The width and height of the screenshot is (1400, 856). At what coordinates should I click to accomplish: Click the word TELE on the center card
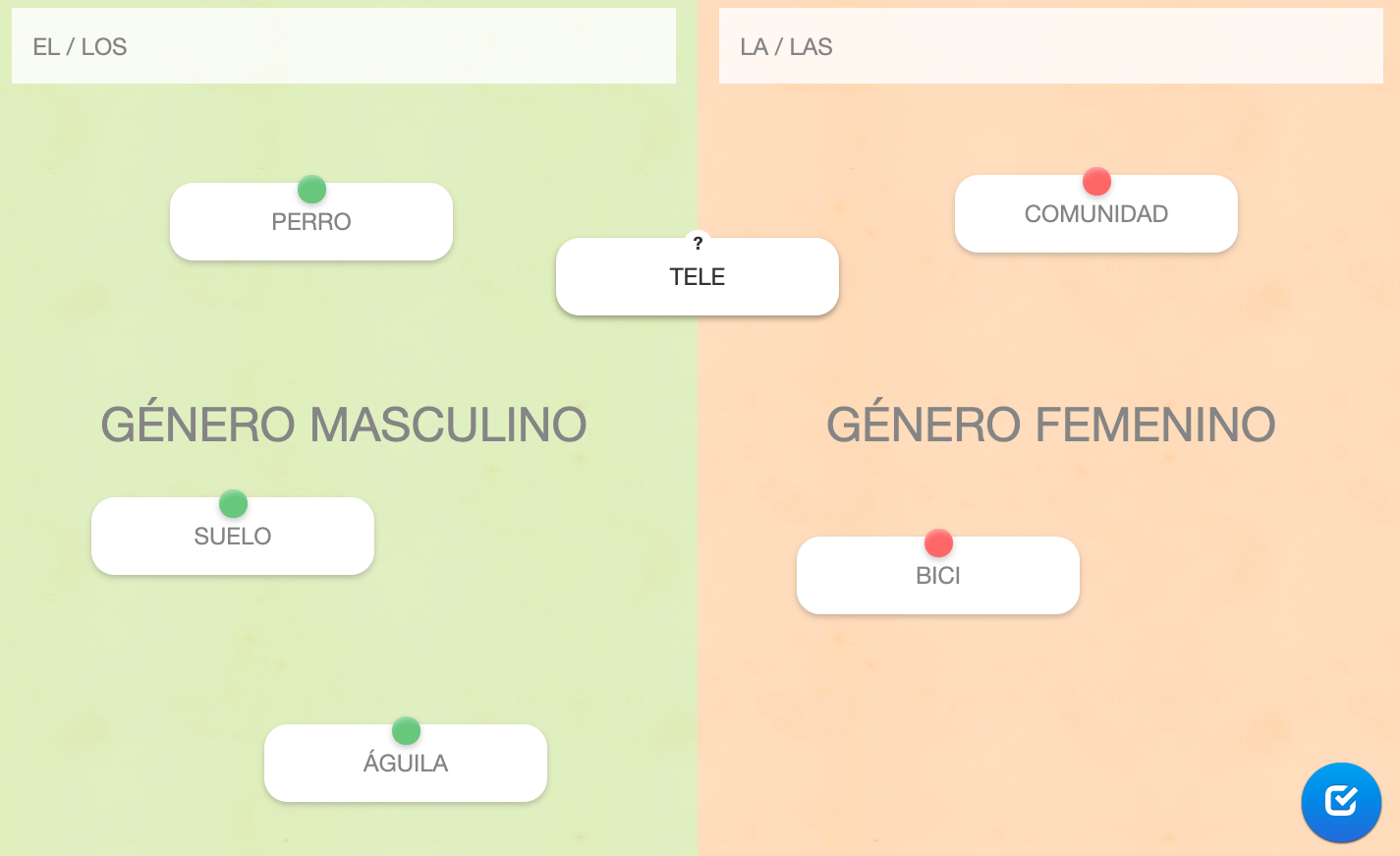click(x=698, y=277)
